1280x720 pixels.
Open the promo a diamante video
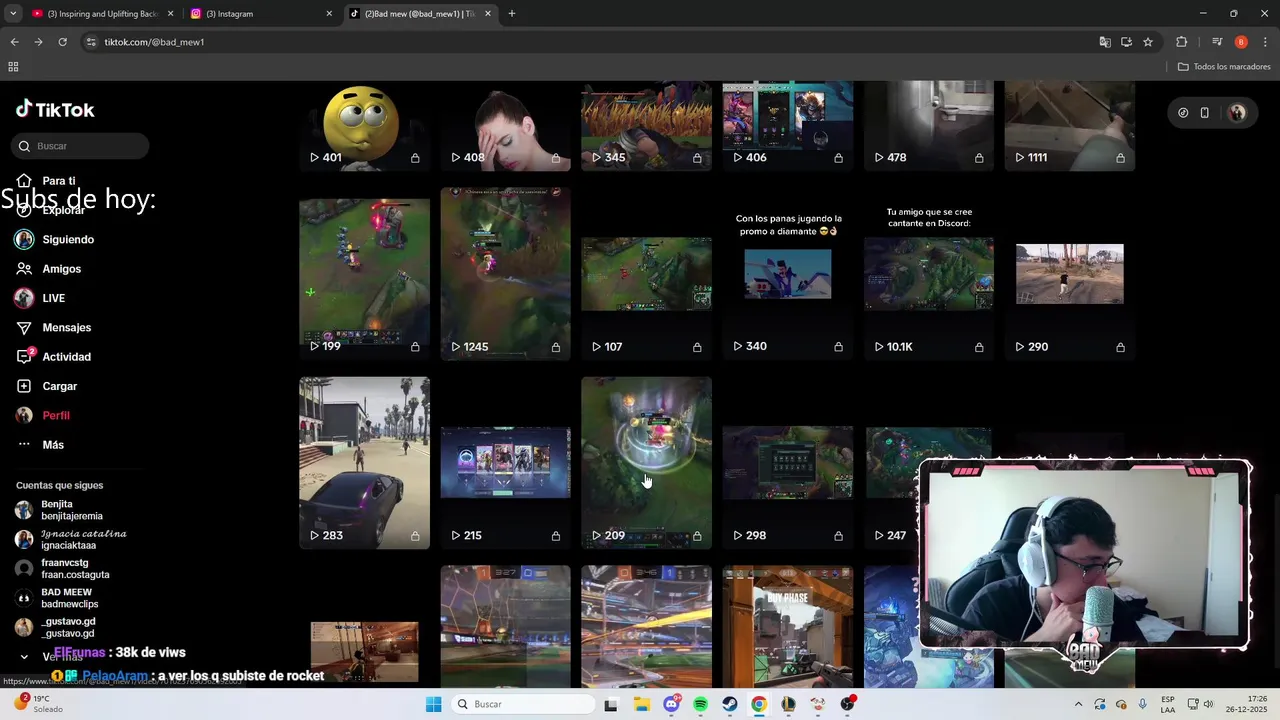788,274
